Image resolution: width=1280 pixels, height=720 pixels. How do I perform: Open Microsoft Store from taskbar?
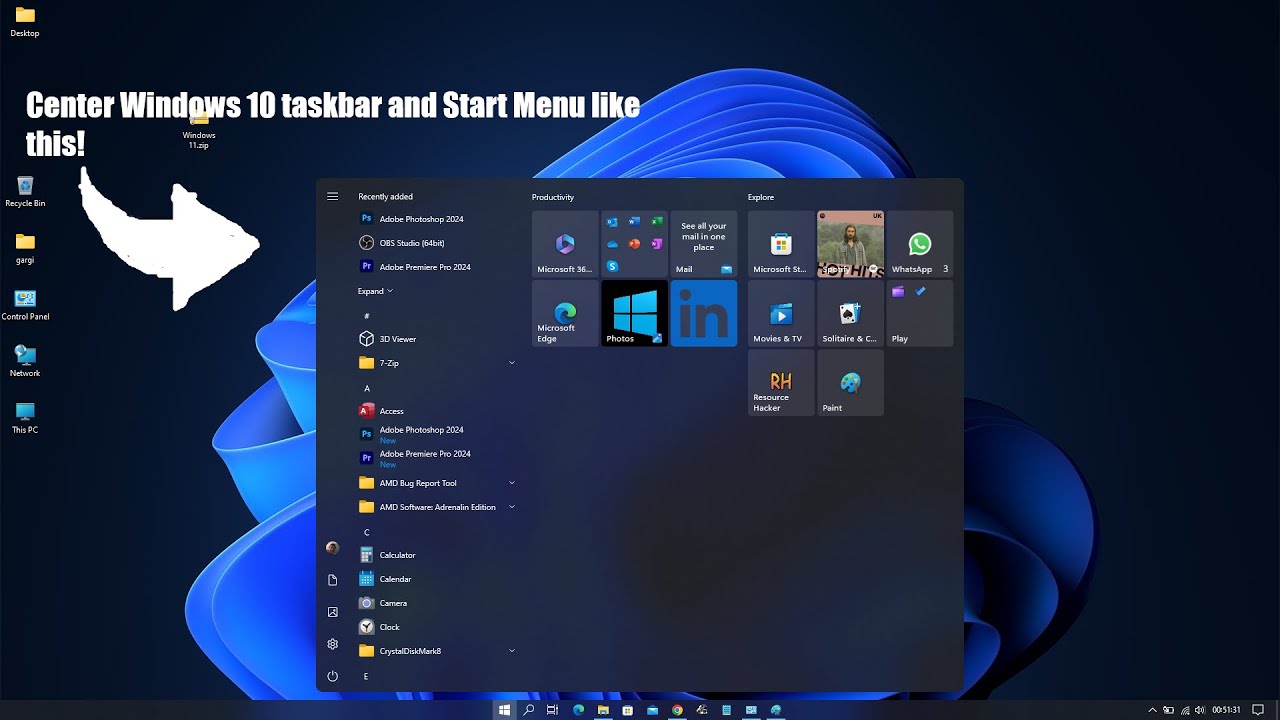pyautogui.click(x=627, y=710)
